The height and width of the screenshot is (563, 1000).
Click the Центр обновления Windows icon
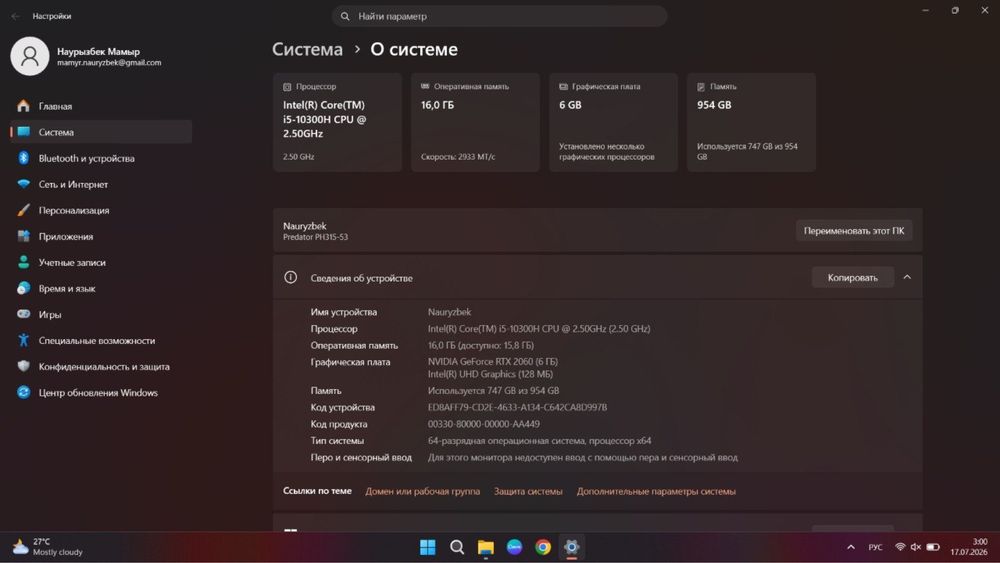[24, 393]
